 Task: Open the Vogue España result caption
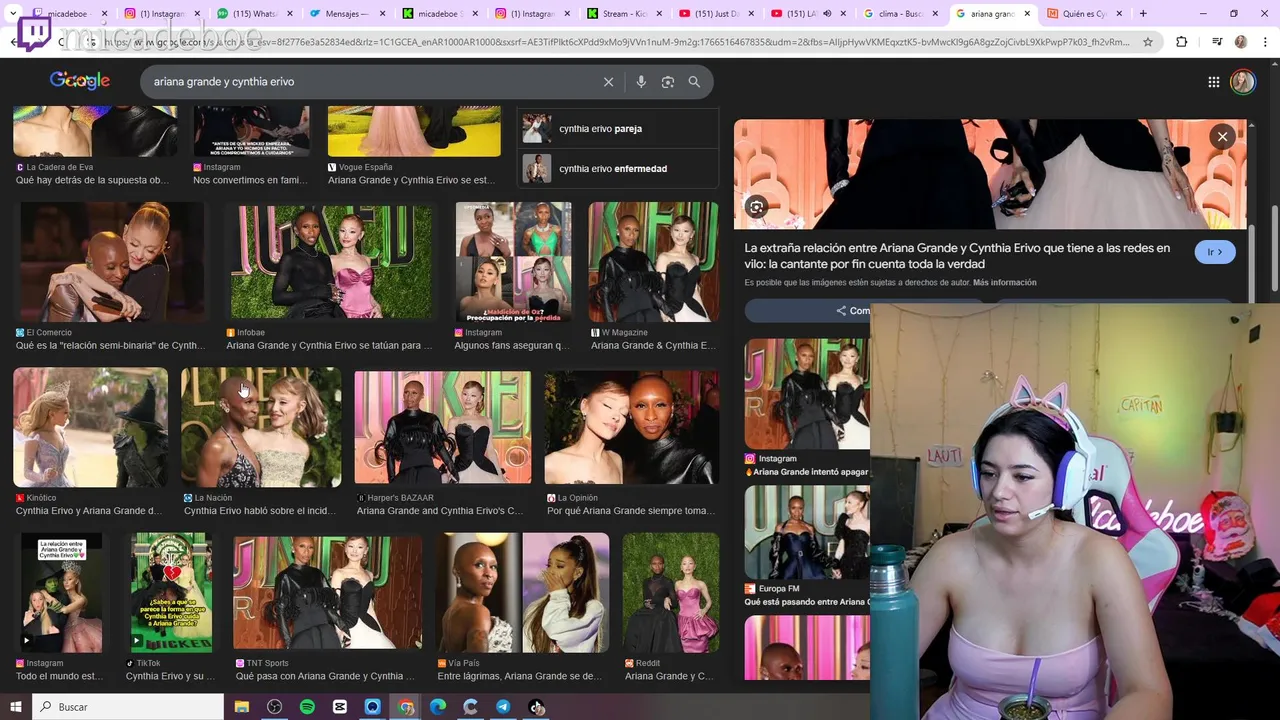tap(412, 181)
